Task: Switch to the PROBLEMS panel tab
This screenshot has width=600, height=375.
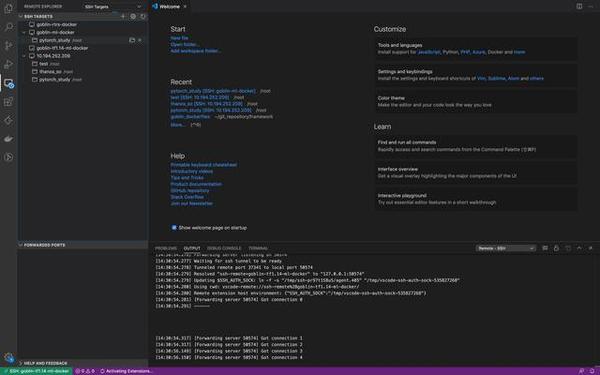Action: pos(166,248)
